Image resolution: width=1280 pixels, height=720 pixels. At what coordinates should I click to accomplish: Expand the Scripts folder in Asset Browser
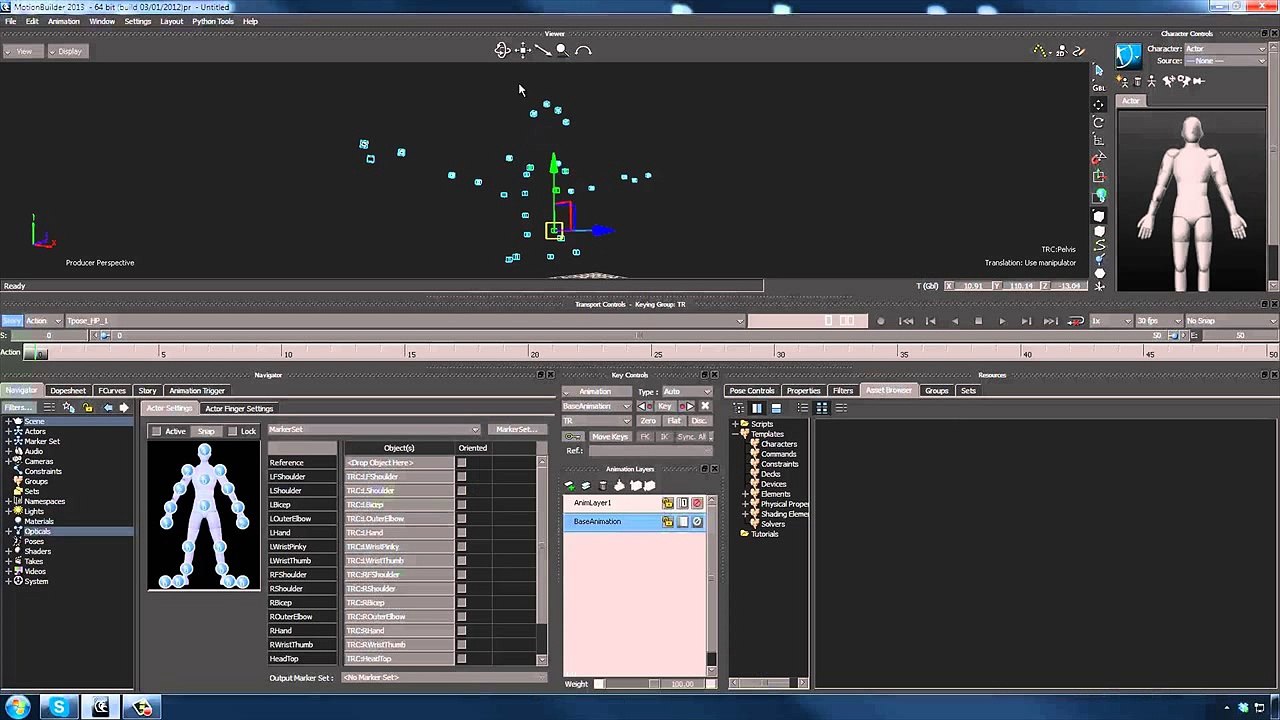tap(735, 424)
